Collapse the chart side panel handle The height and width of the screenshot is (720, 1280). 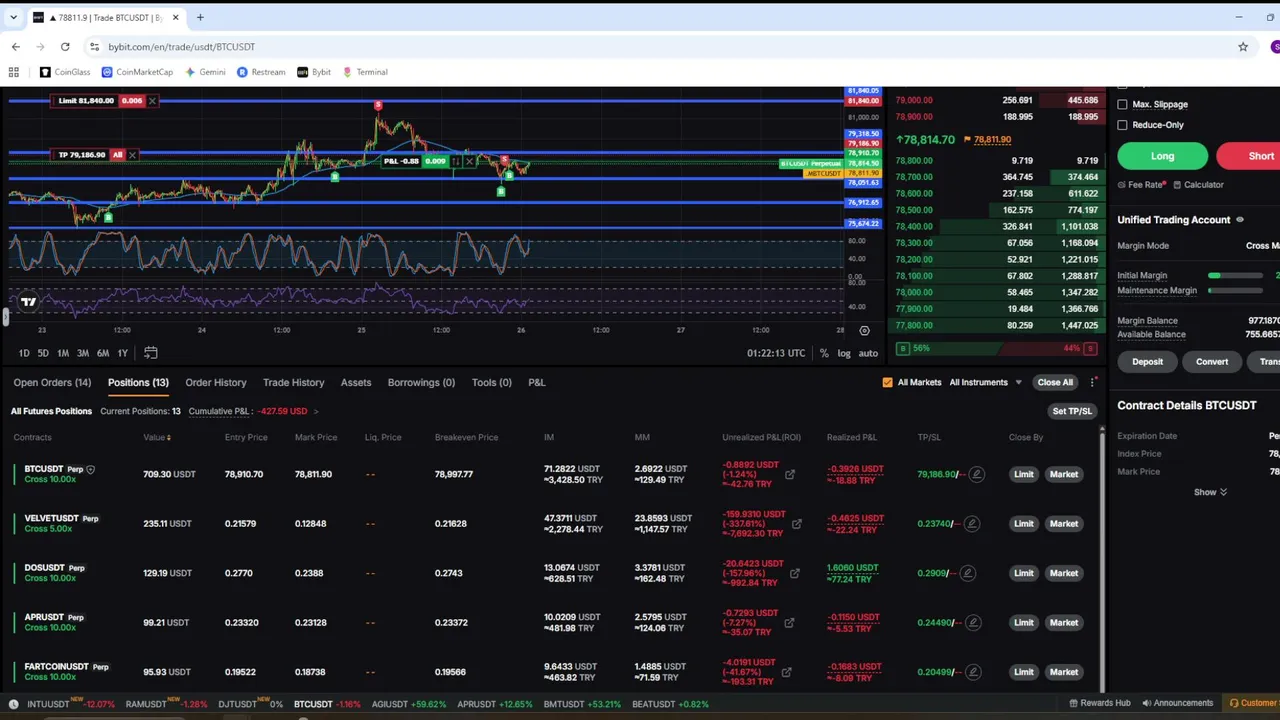pyautogui.click(x=5, y=317)
